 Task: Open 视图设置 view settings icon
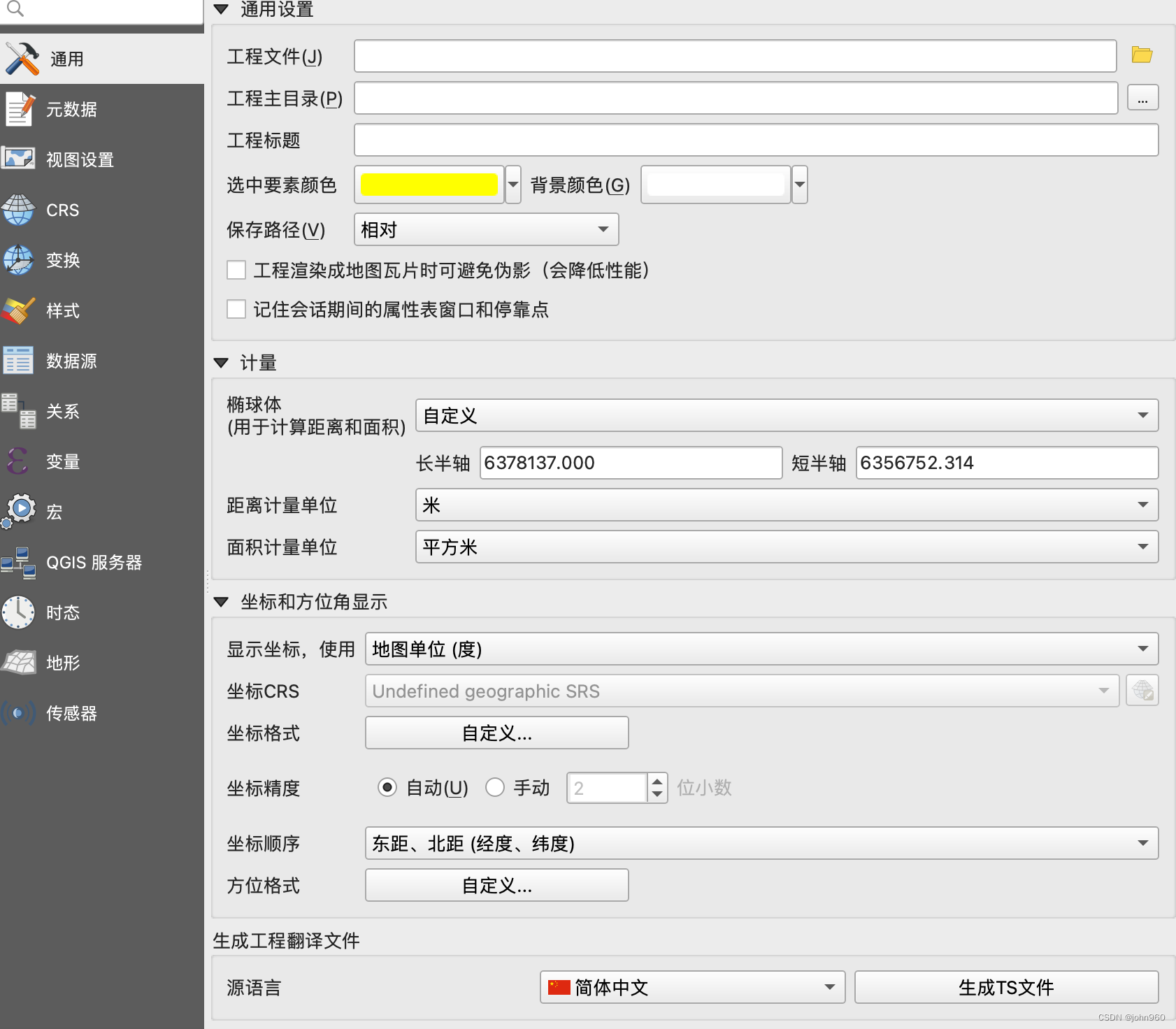18,159
